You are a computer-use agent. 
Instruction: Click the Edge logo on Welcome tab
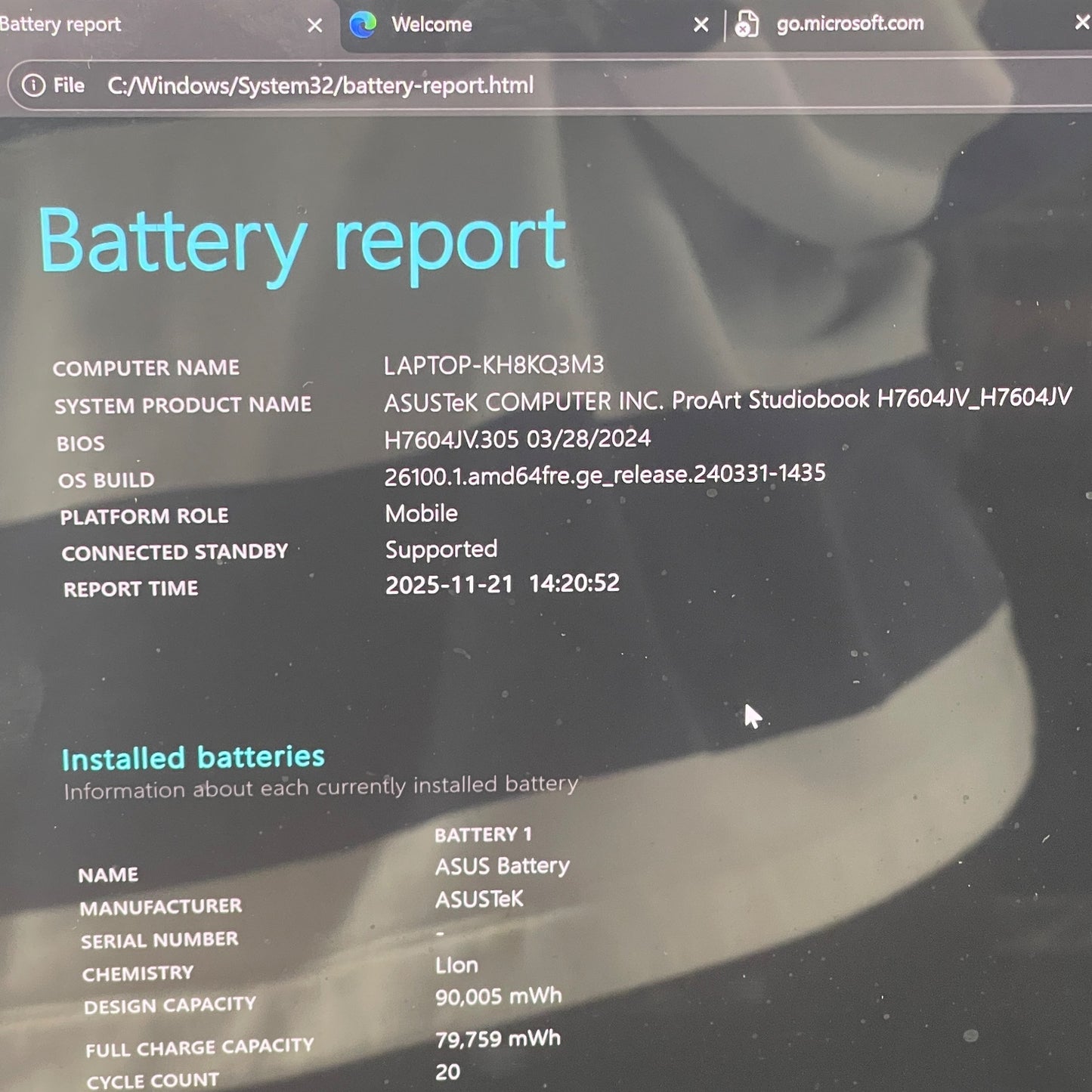coord(363,25)
